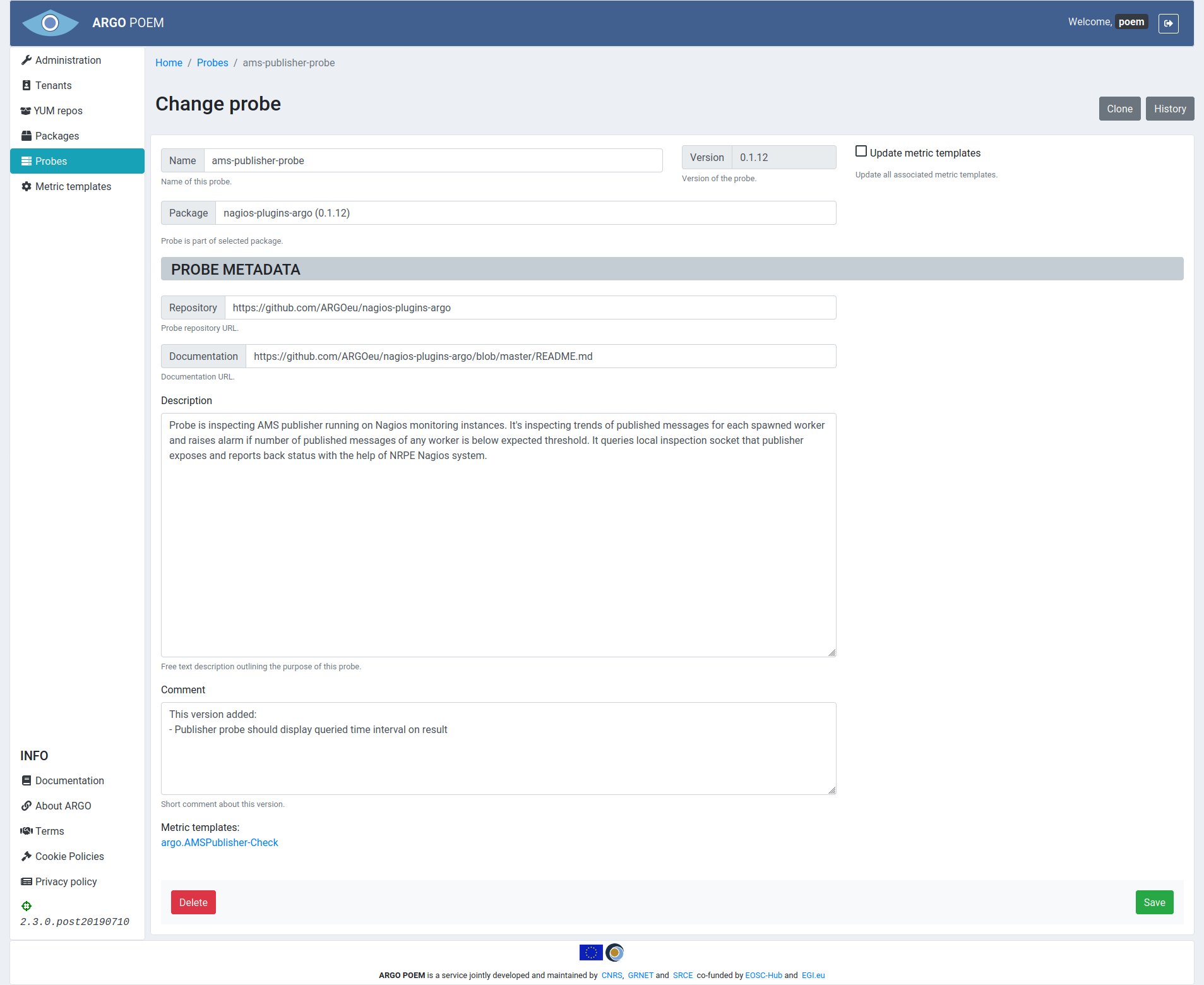This screenshot has height=985, width=1204.
Task: Click the EOSC-Hub round logo in footer
Action: [614, 952]
